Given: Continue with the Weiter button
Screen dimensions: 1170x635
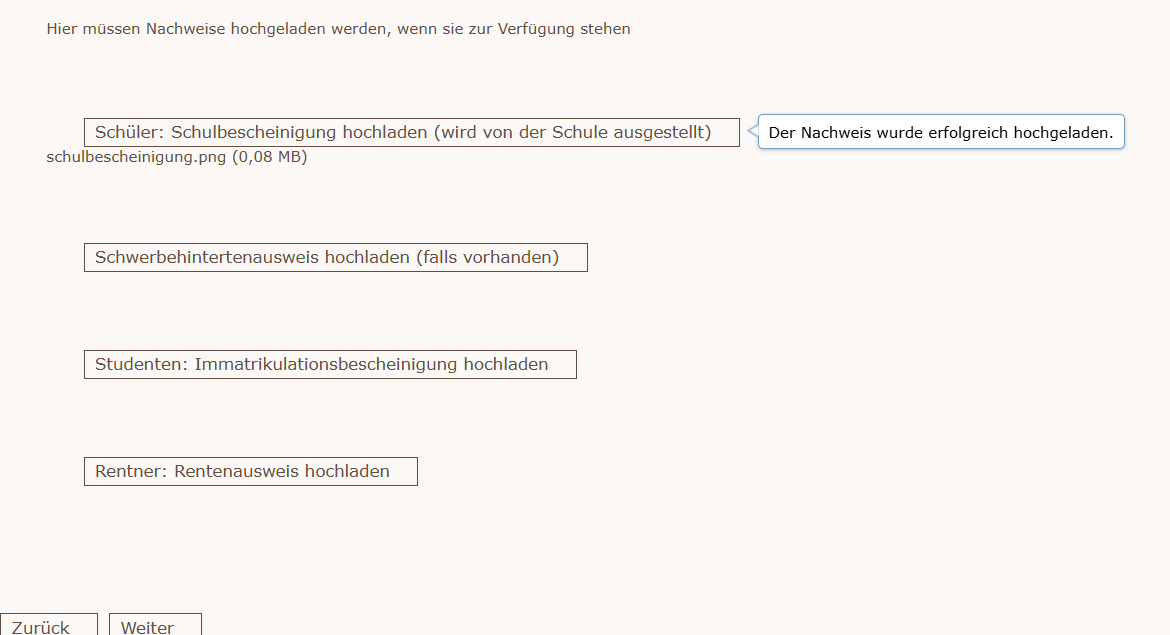Looking at the screenshot, I should tap(155, 625).
